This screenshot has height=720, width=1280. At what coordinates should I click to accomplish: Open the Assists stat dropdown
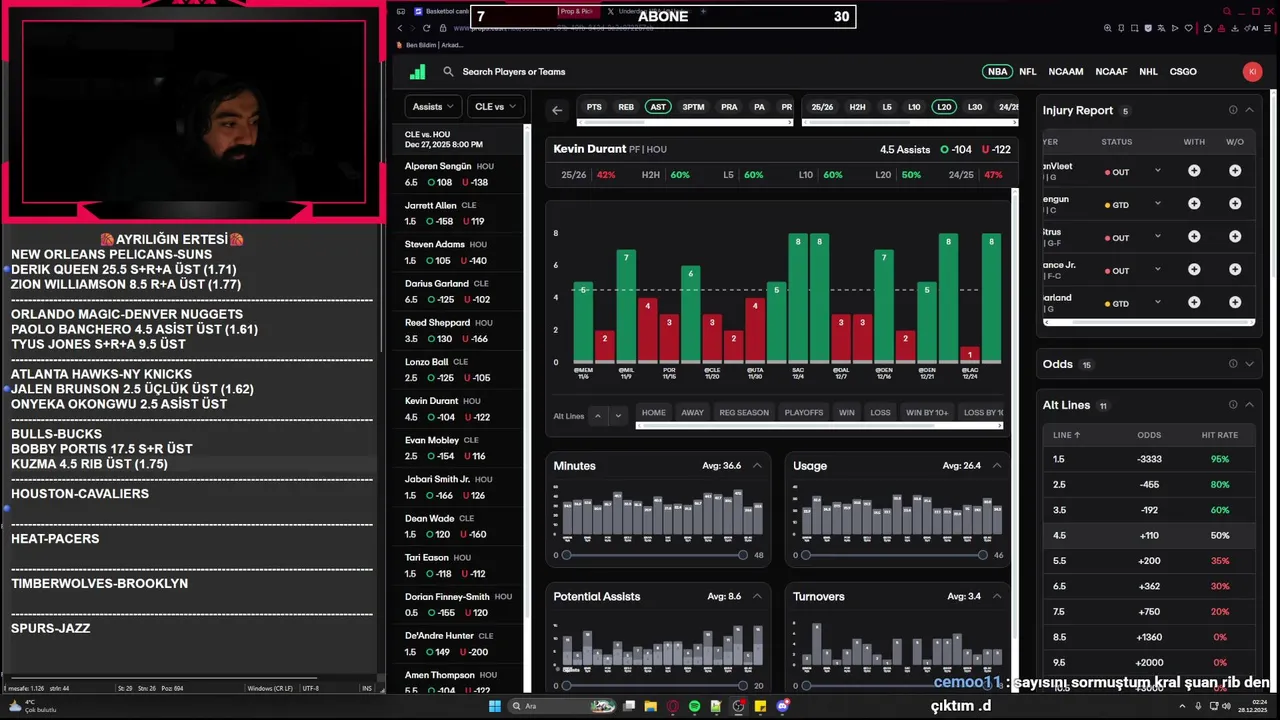433,107
